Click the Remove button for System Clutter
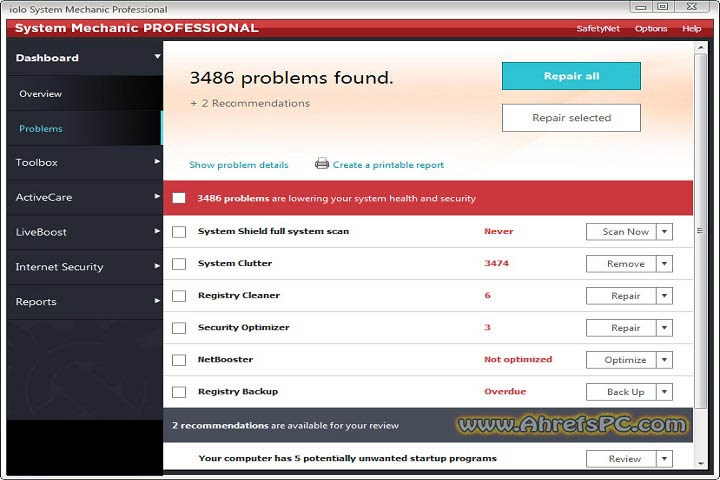The width and height of the screenshot is (720, 480). tap(621, 264)
